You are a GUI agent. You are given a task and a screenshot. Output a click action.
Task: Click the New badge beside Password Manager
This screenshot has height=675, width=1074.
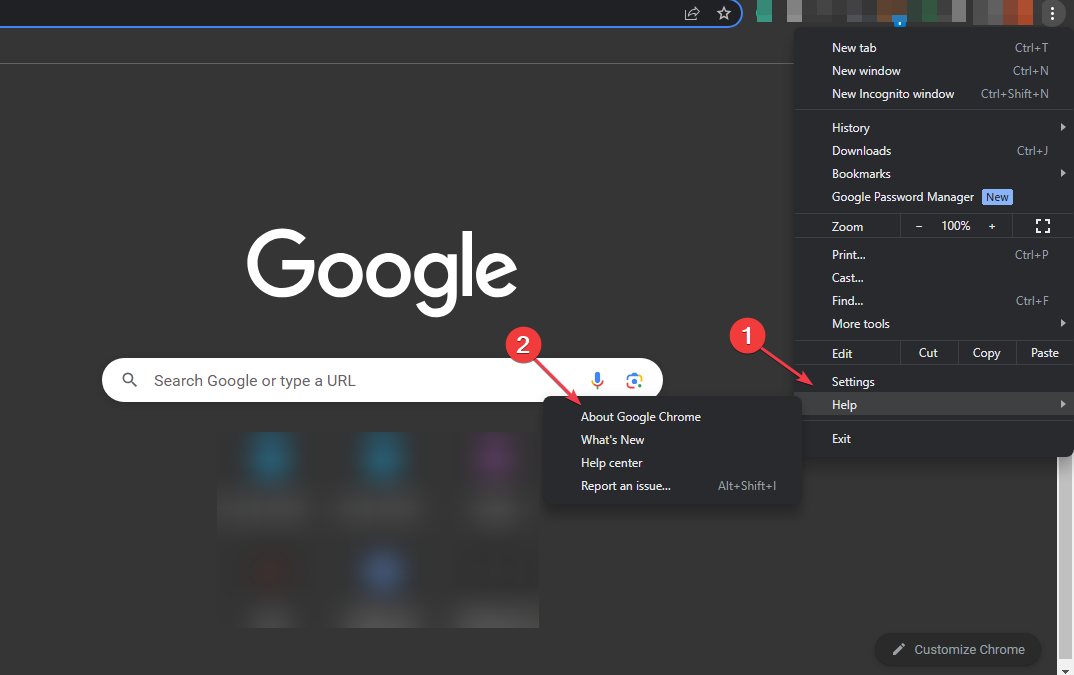[997, 197]
